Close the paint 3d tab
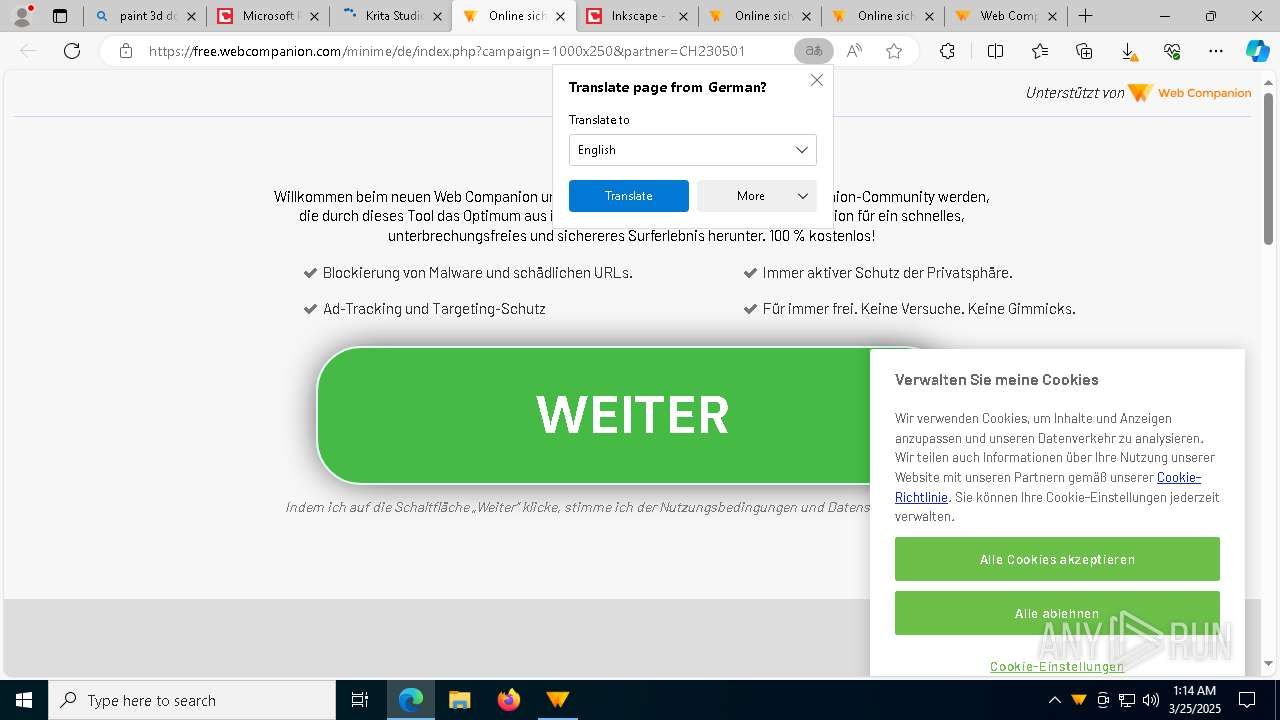The height and width of the screenshot is (720, 1280). pyautogui.click(x=191, y=16)
